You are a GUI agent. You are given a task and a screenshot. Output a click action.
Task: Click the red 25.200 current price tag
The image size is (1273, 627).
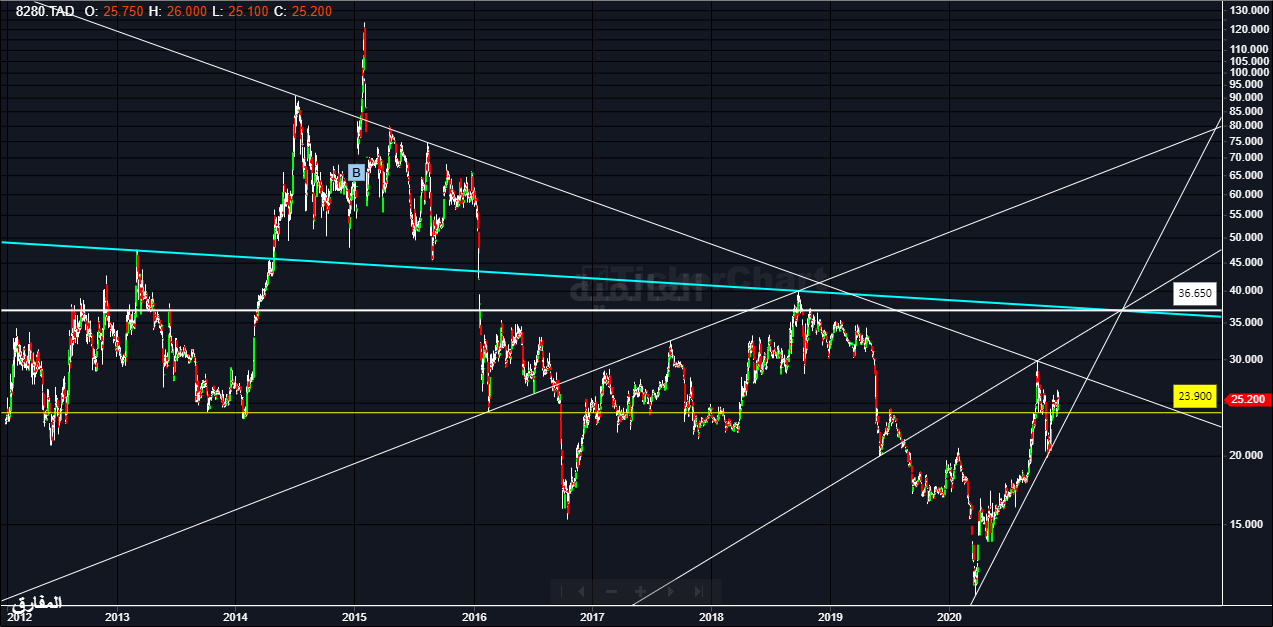tap(1246, 399)
